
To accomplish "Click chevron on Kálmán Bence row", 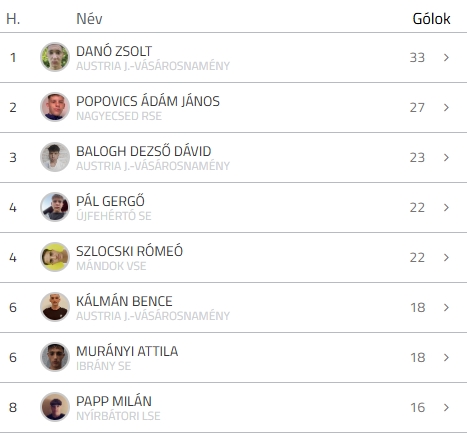I will click(446, 307).
